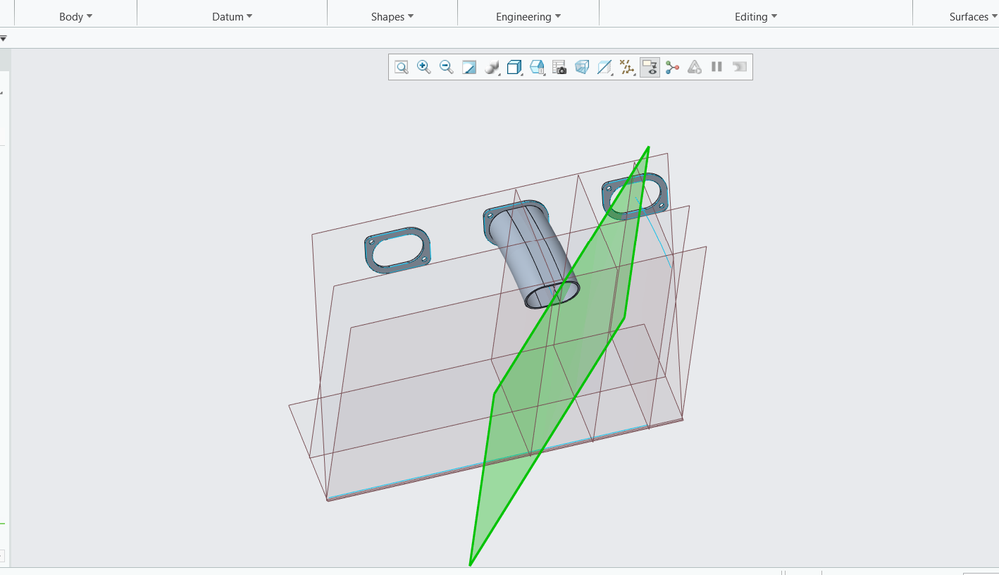Click the datum plane display filter icon
Viewport: 999px width, 575px height.
click(604, 67)
